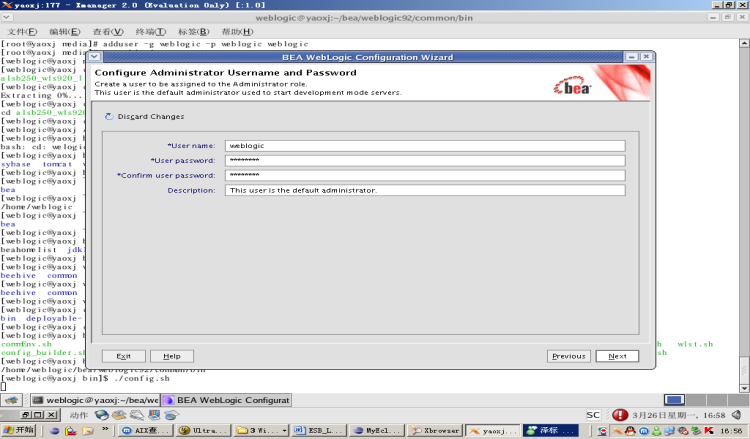Switch to the 泽标 chat taskbar window
The height and width of the screenshot is (439, 750).
click(551, 430)
